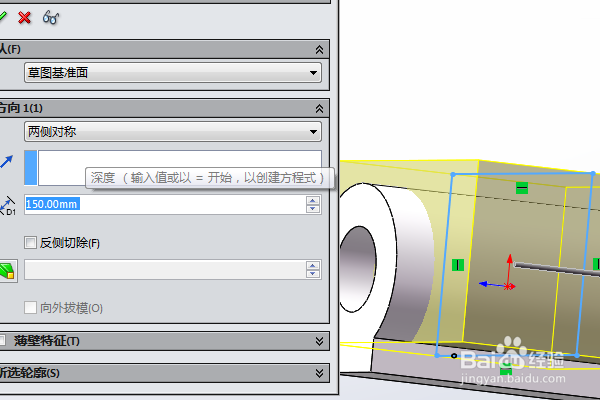Enable the 反侧切除(F) checkbox
Viewport: 600px width, 400px height.
[30, 242]
